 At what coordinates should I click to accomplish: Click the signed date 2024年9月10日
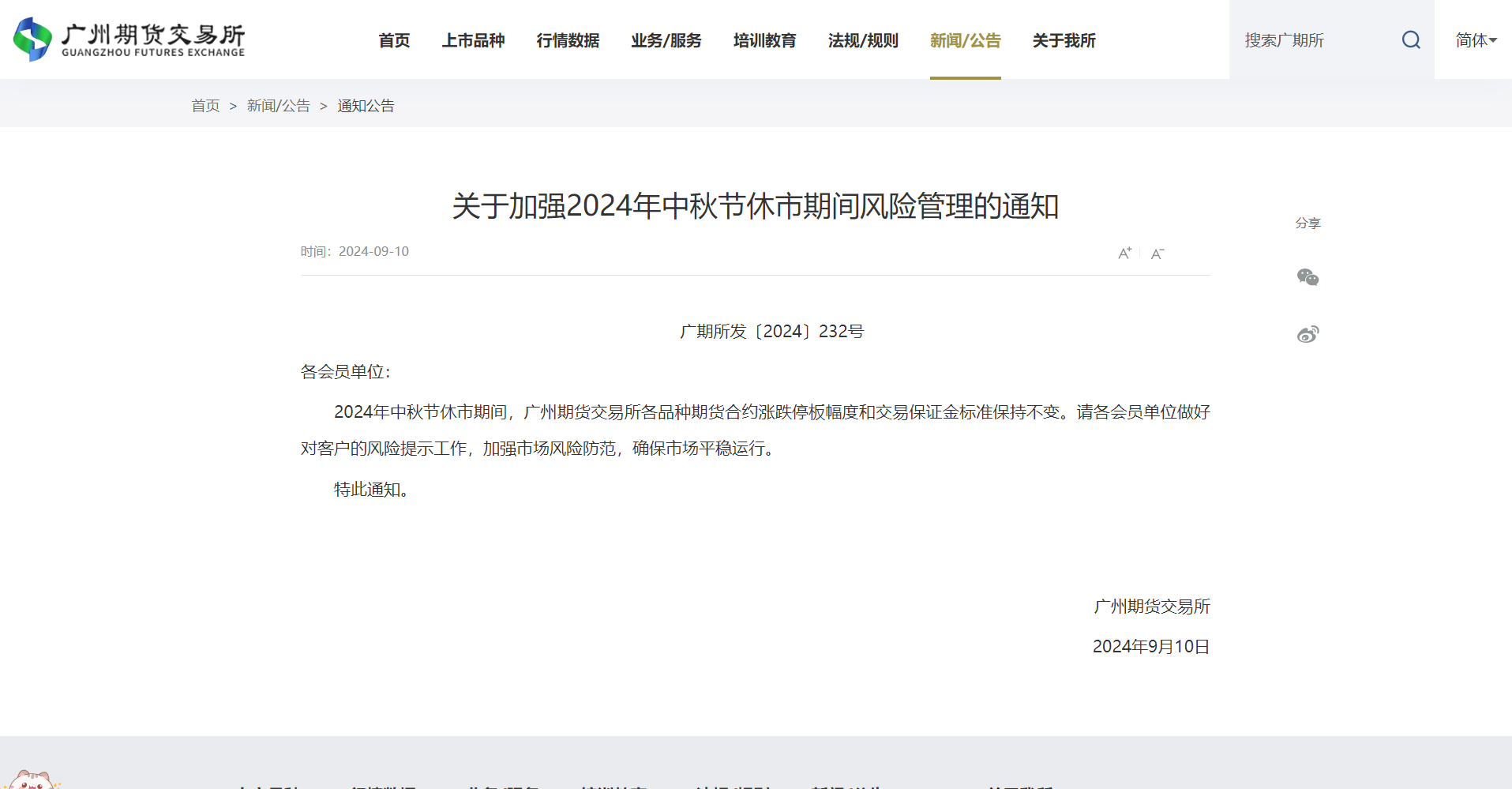tap(1151, 646)
